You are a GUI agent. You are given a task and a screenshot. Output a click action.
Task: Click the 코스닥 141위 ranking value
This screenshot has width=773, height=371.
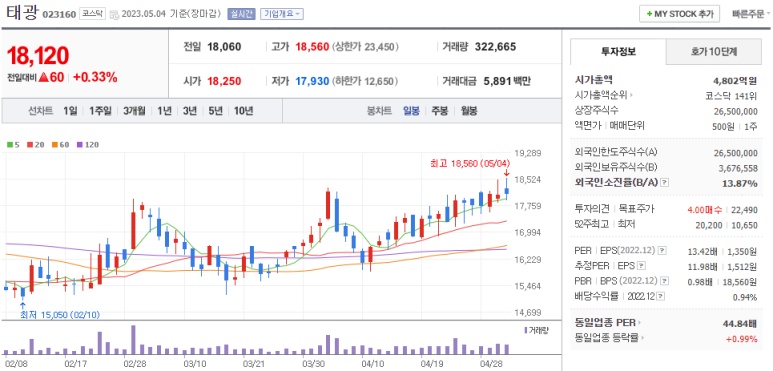click(x=731, y=96)
